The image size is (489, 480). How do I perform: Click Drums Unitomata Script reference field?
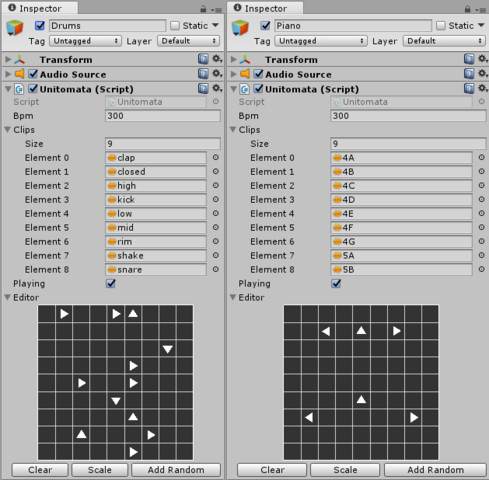tap(156, 102)
